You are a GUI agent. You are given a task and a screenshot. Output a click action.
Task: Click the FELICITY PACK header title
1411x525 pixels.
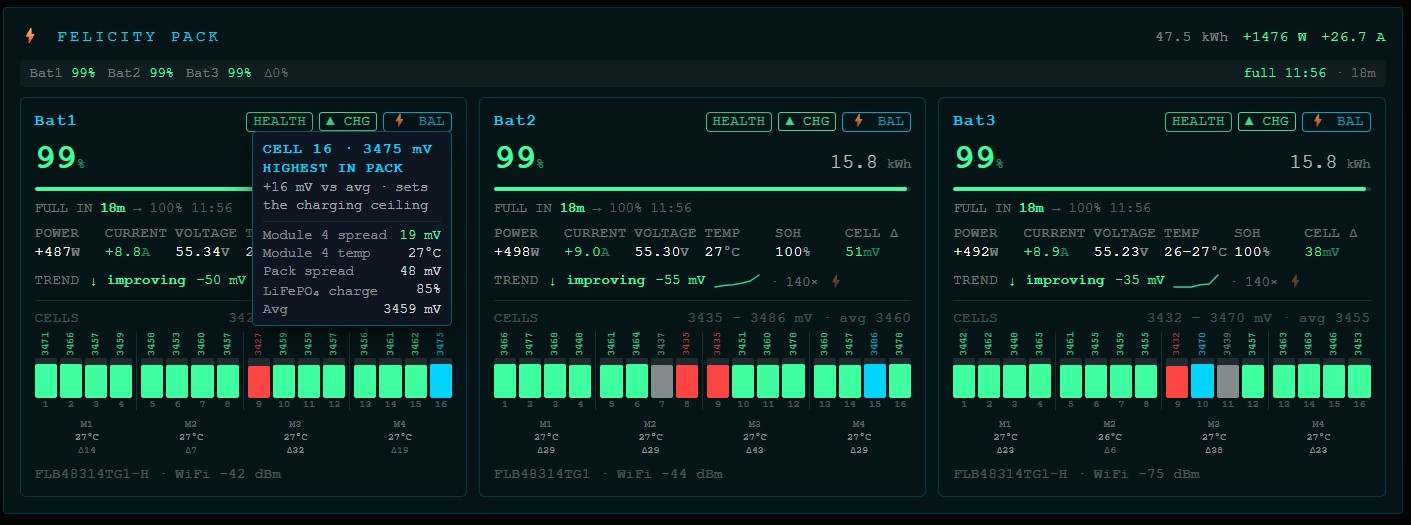click(138, 37)
